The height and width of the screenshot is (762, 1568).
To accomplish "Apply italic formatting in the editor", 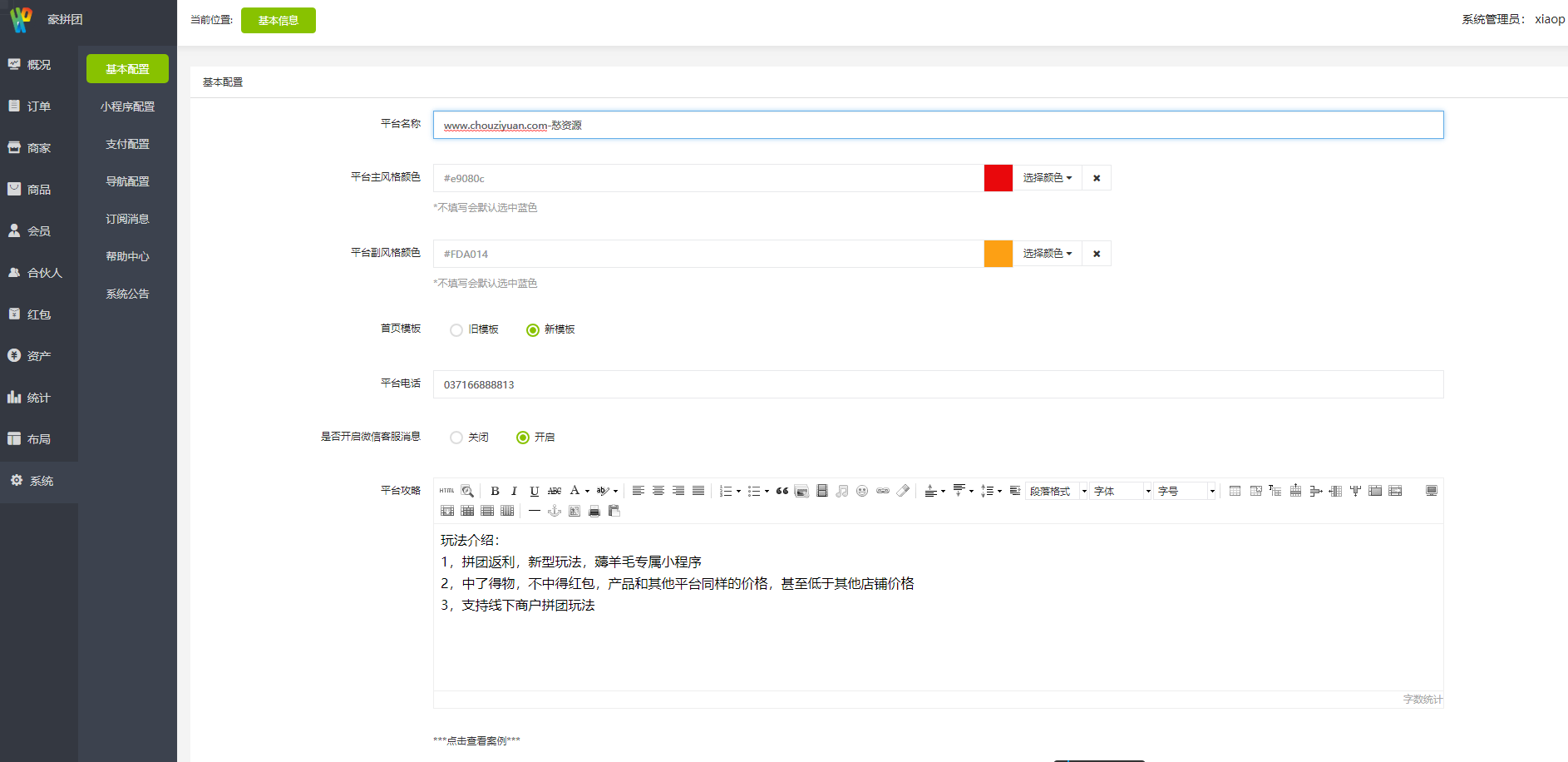I will tap(514, 491).
